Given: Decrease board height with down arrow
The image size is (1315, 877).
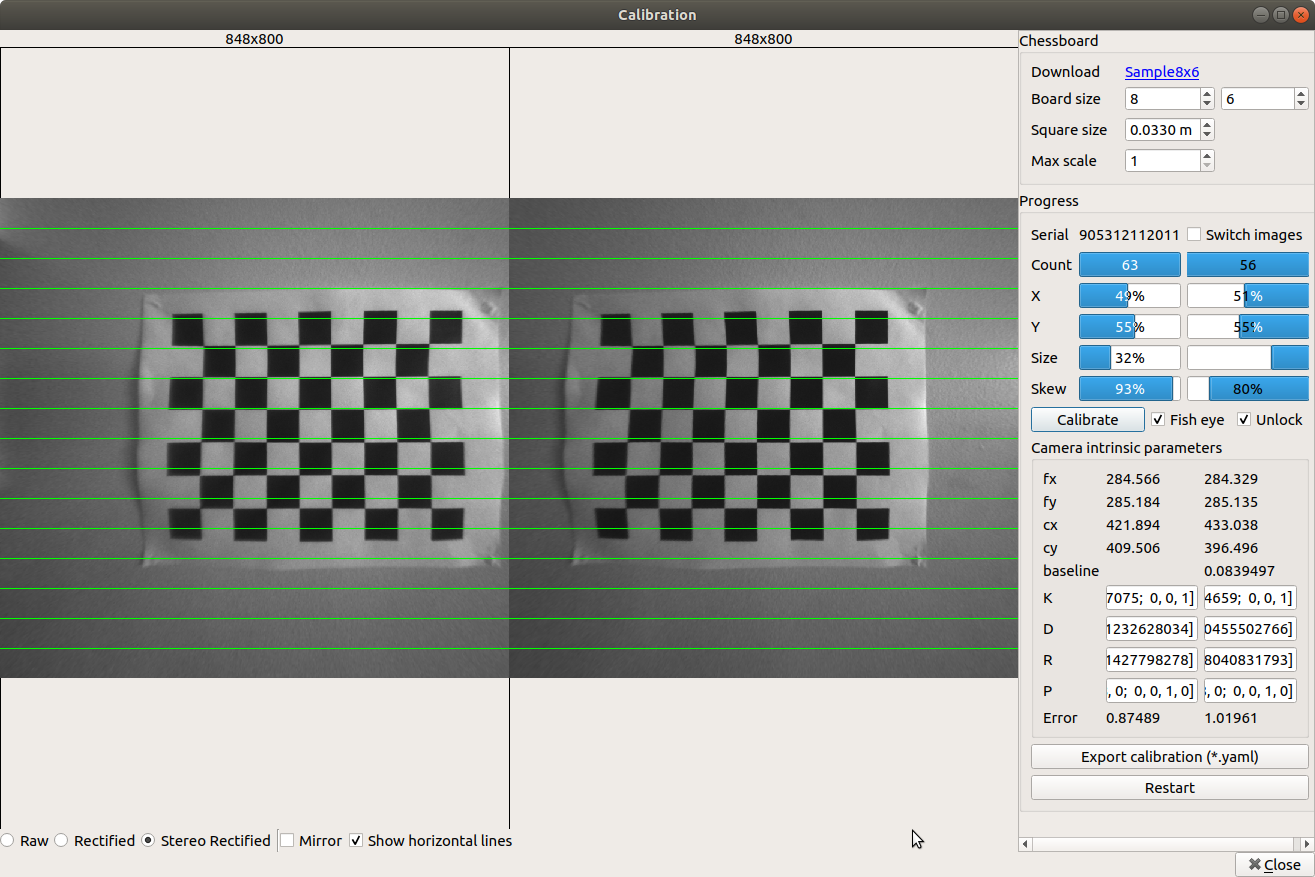Looking at the screenshot, I should point(1300,104).
